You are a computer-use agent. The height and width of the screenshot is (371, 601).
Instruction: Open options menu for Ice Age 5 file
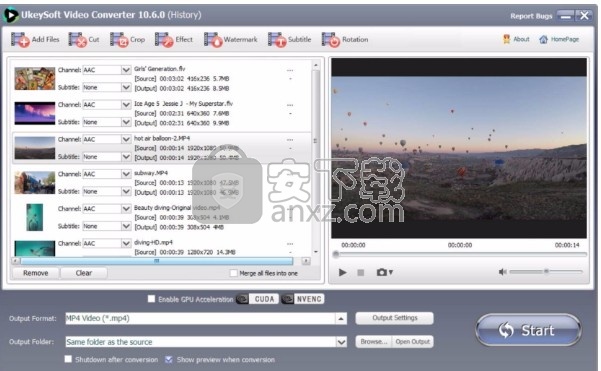[x=290, y=105]
